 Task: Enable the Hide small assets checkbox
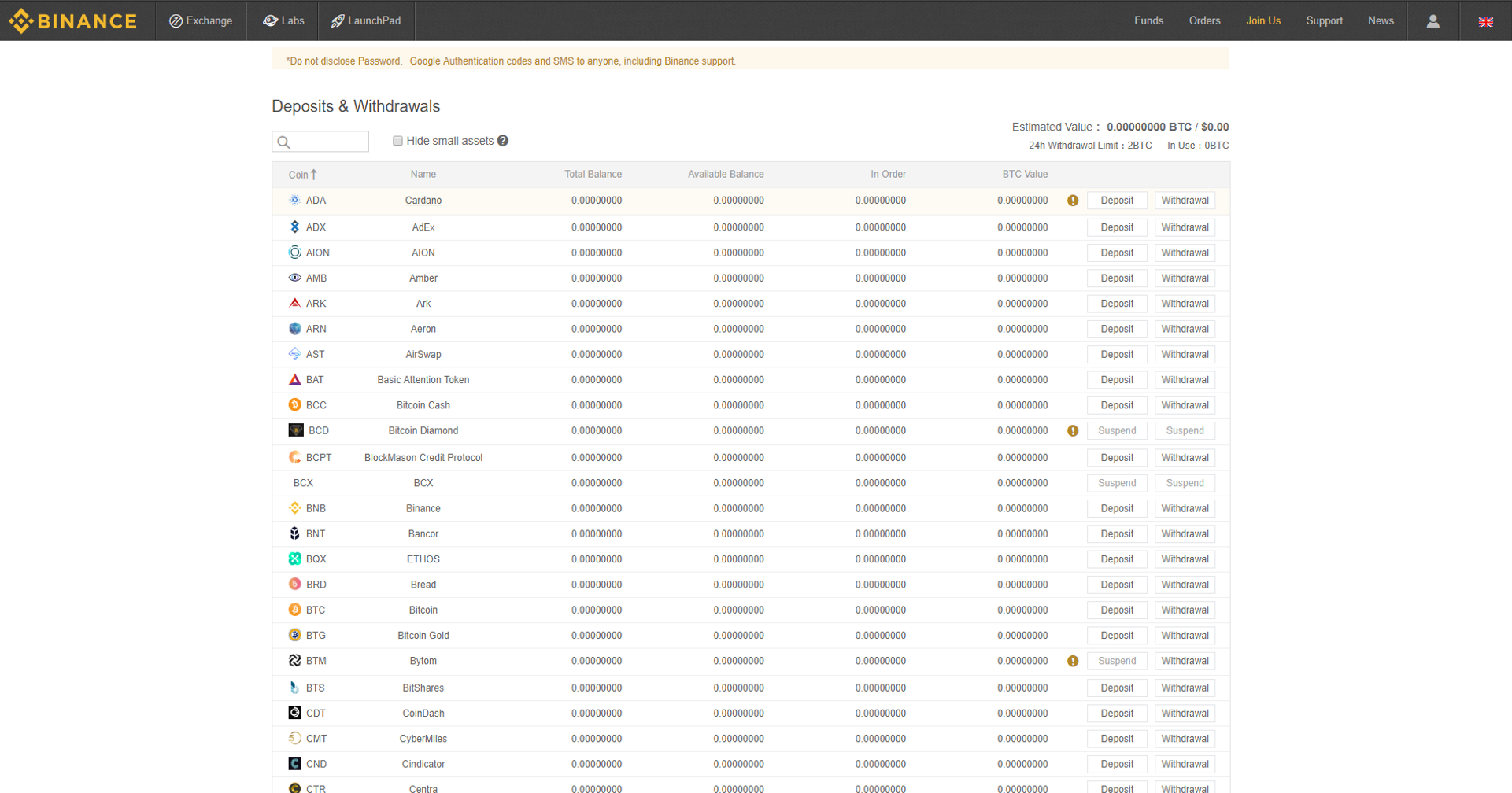point(397,141)
